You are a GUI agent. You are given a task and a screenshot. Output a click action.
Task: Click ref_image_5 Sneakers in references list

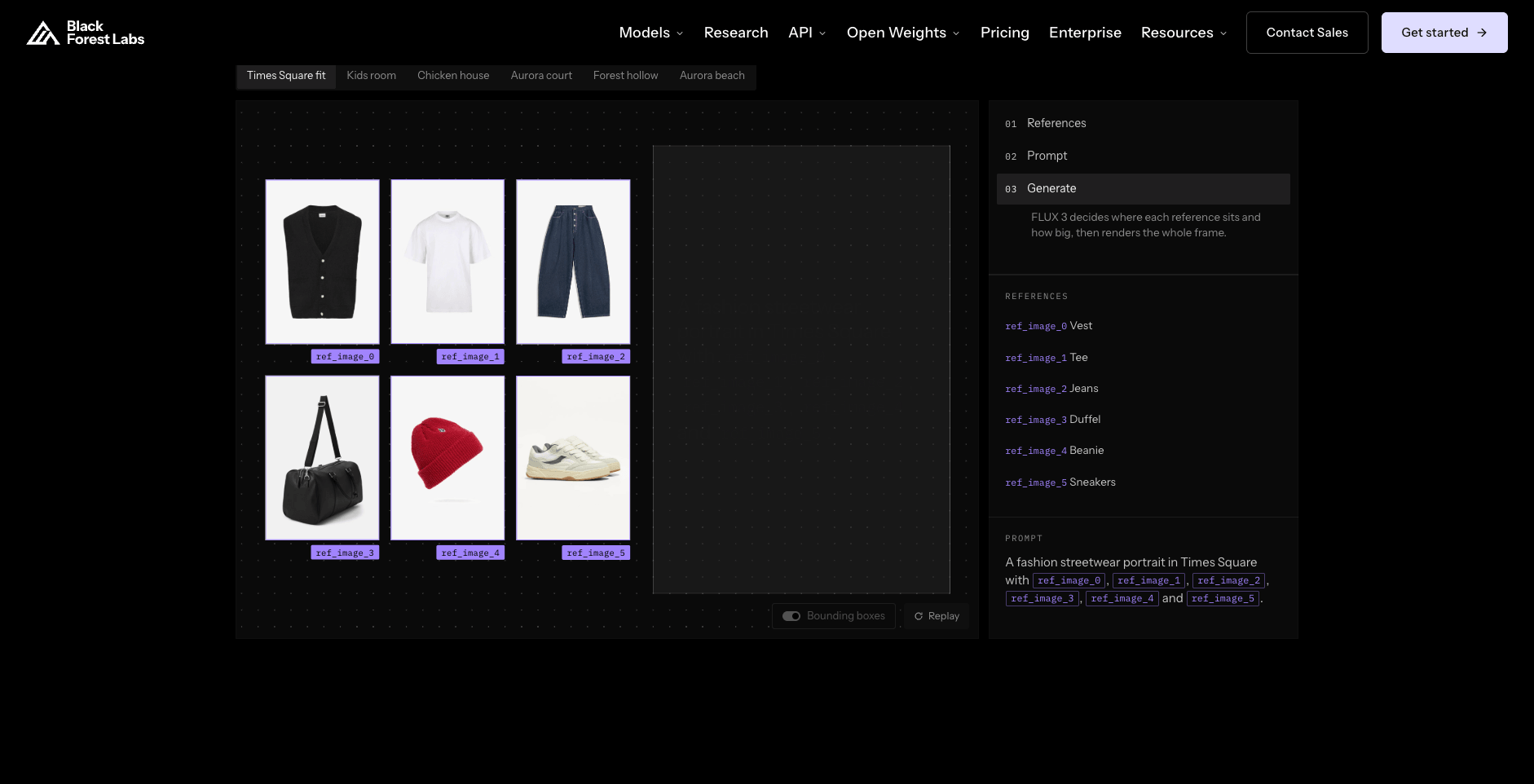click(x=1060, y=482)
